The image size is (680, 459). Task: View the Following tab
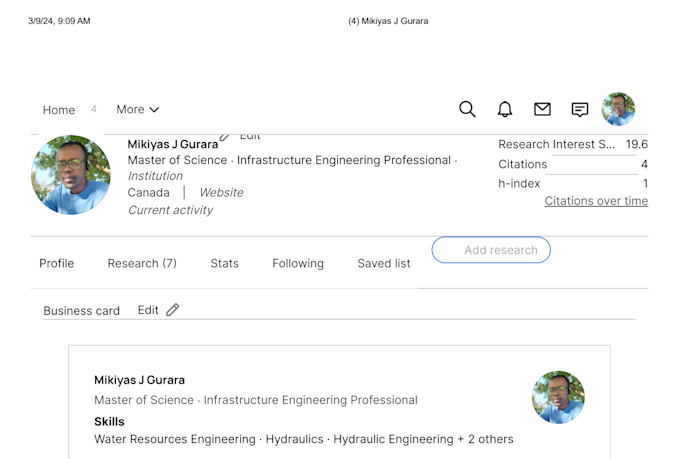[298, 263]
